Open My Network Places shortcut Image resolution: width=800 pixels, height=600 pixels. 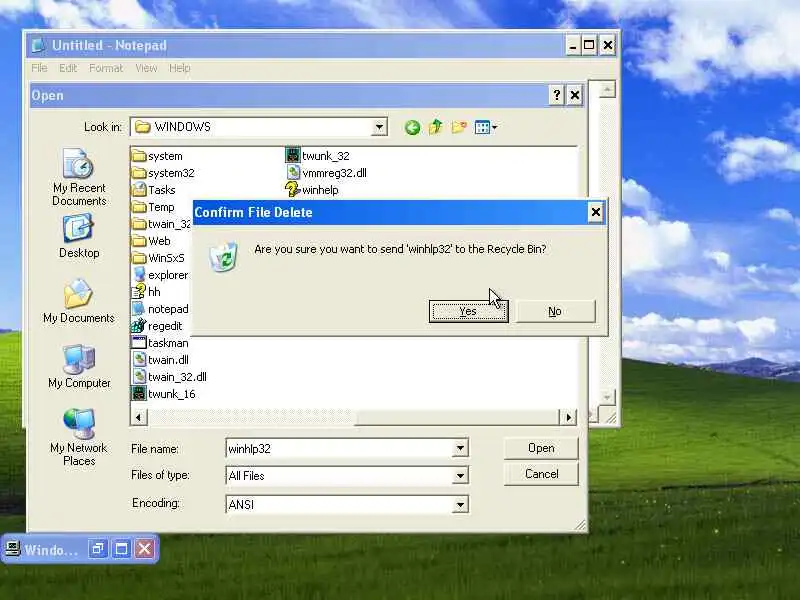tap(79, 437)
